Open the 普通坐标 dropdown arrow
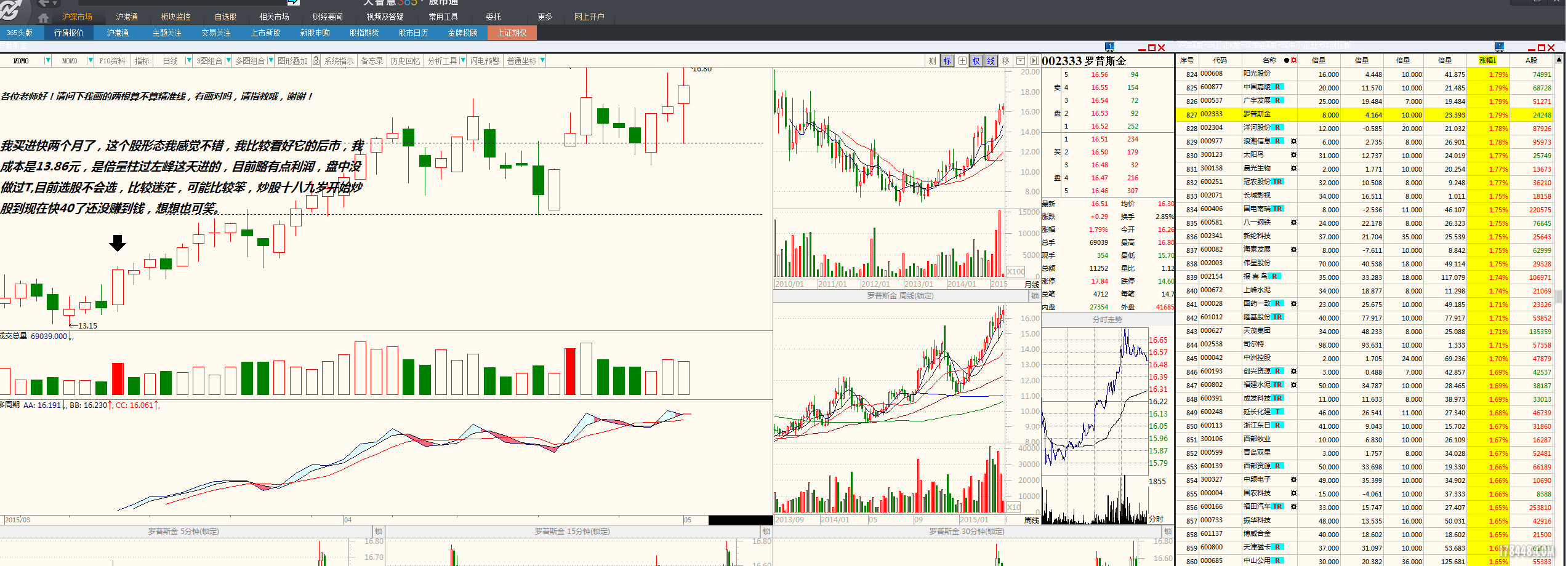This screenshot has height=566, width=1568. 542,61
